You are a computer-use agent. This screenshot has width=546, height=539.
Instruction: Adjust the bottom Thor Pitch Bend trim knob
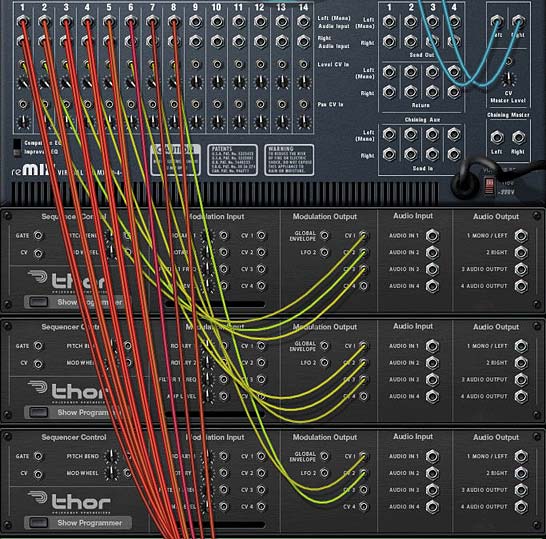(111, 456)
